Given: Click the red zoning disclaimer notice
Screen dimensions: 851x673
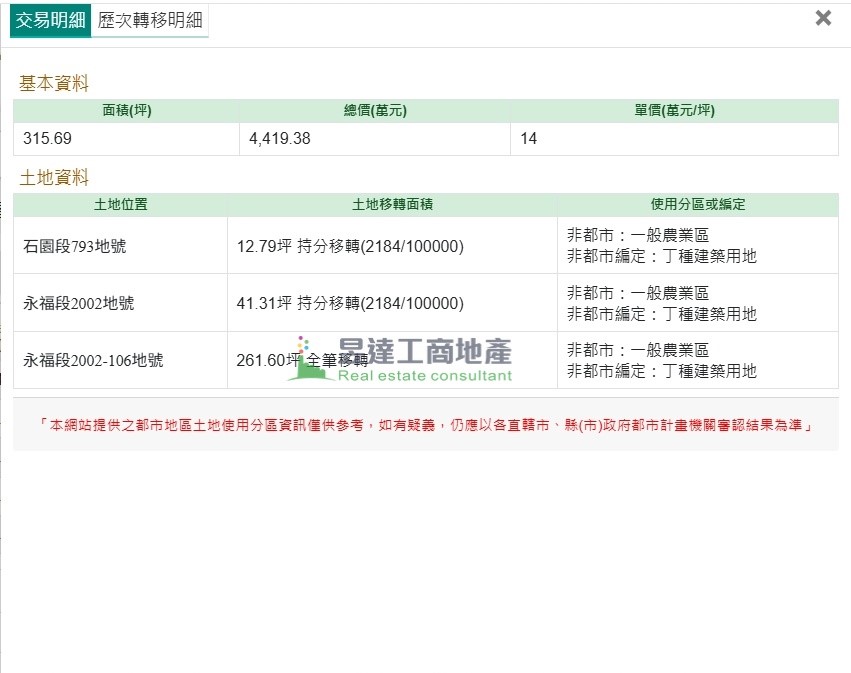Looking at the screenshot, I should click(x=425, y=425).
